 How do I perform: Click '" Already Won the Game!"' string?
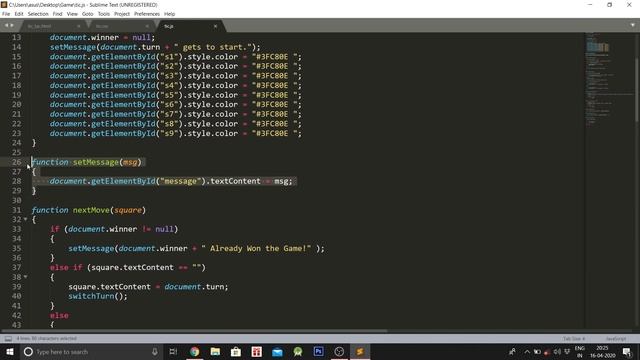256,248
